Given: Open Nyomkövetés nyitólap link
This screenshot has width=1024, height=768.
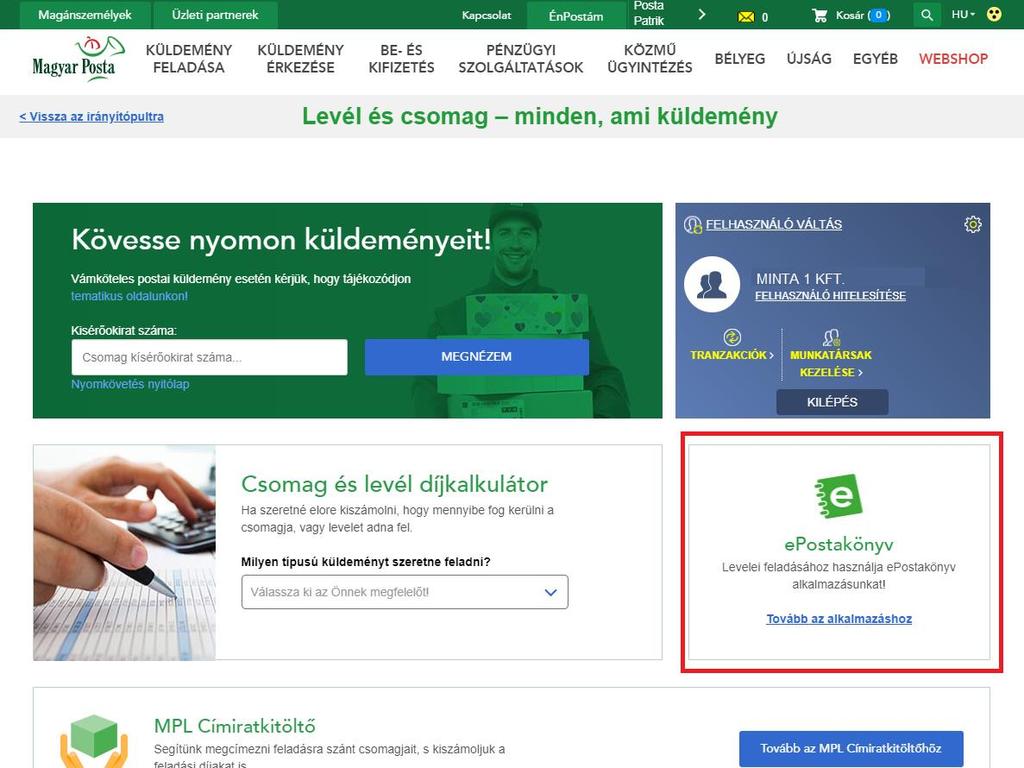Looking at the screenshot, I should [130, 384].
